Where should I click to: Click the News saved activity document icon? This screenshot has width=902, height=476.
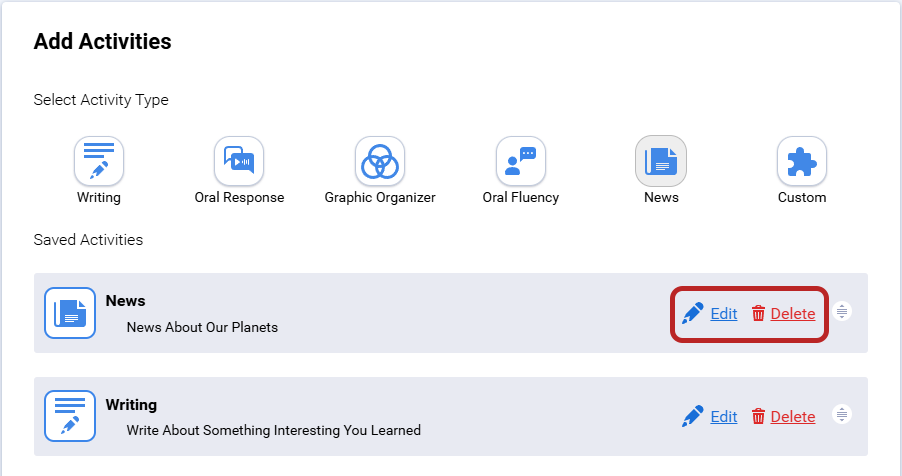70,313
